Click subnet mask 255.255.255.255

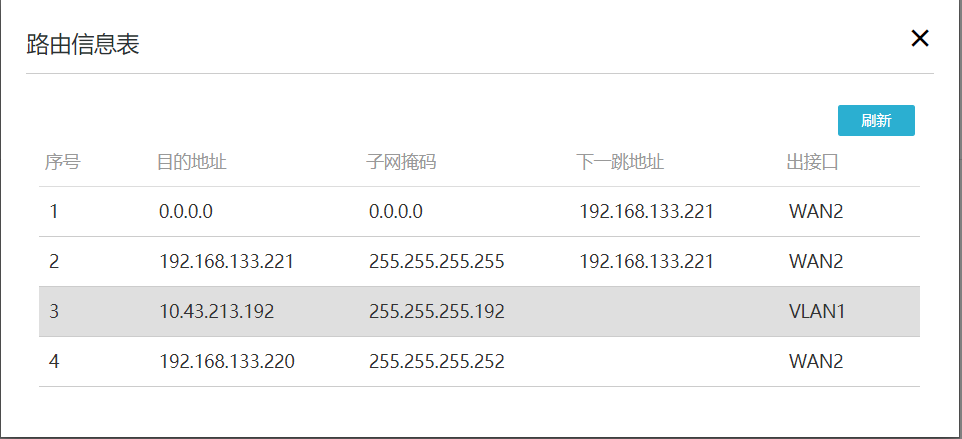(x=436, y=262)
